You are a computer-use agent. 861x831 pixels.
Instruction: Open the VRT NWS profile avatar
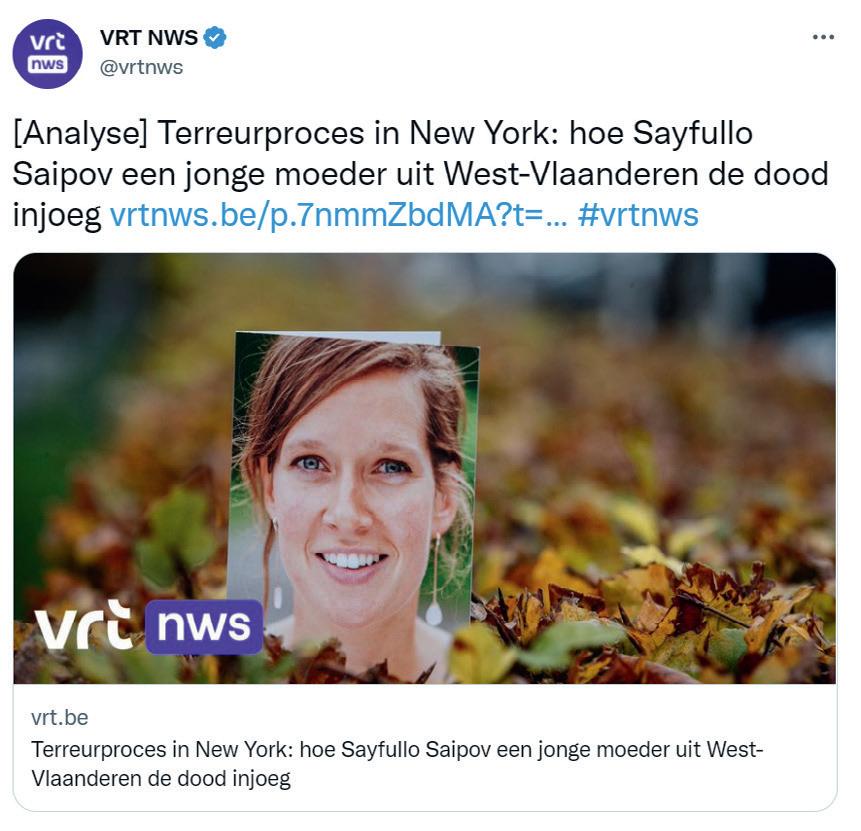click(48, 54)
